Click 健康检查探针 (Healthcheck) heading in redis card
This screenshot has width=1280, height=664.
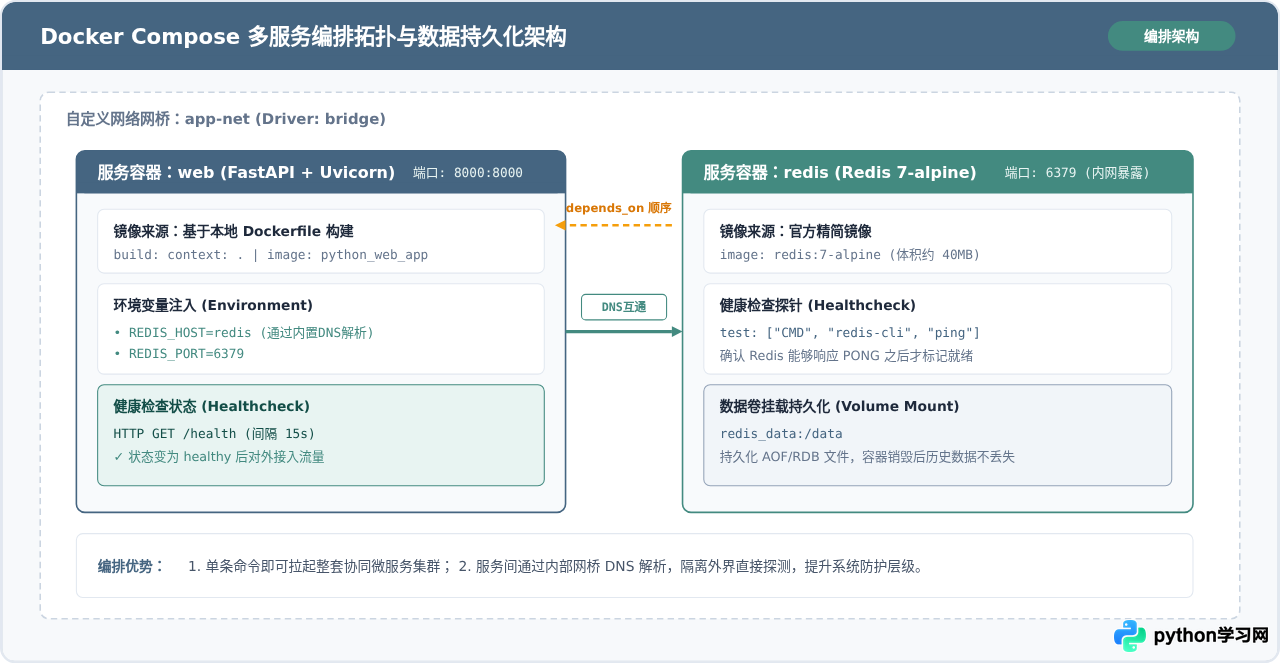click(817, 305)
